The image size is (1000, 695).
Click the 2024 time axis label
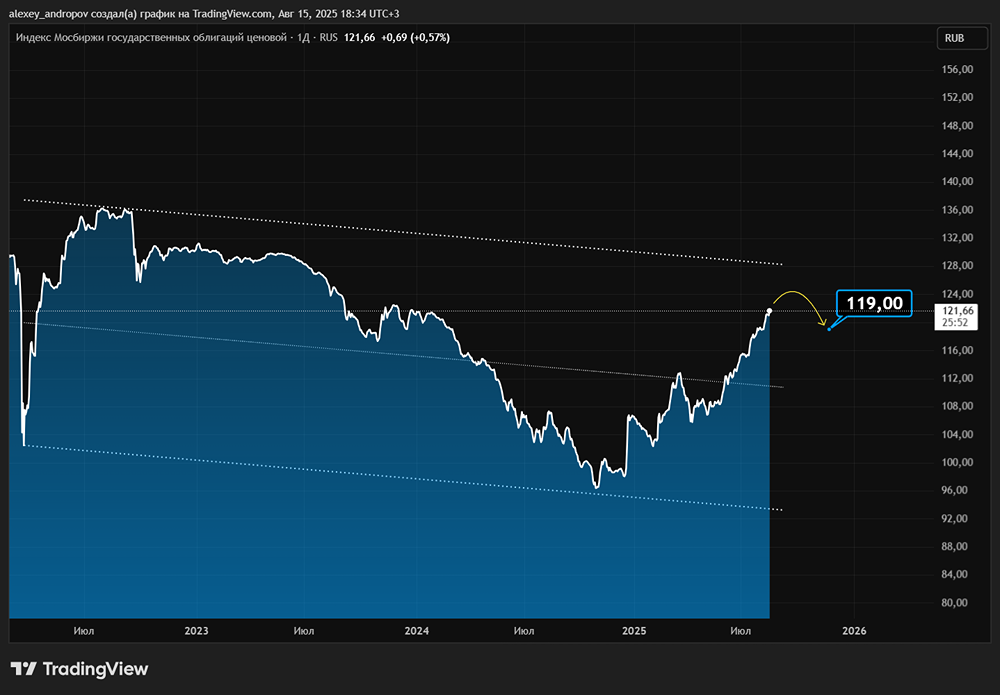416,631
